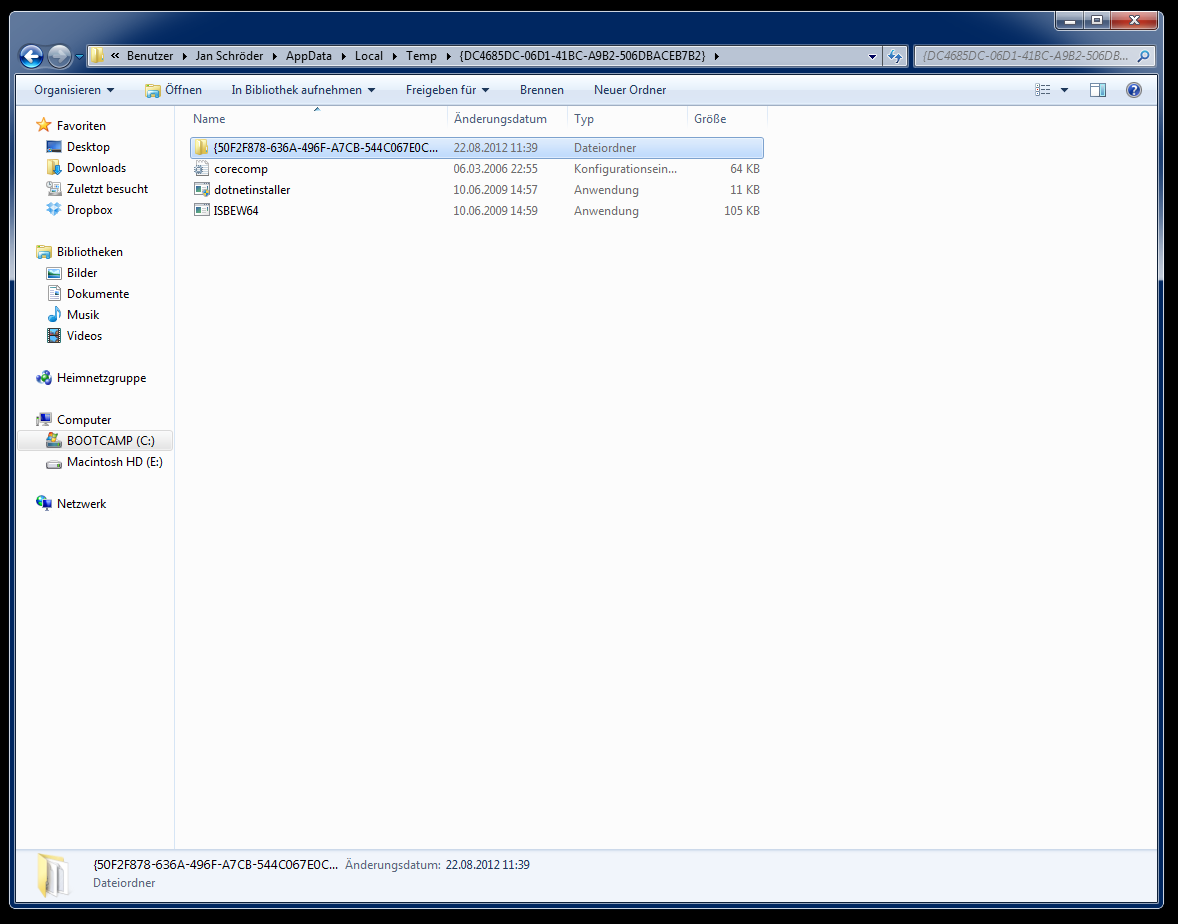The width and height of the screenshot is (1178, 924).
Task: Change the view with the view icon
Action: click(1043, 89)
